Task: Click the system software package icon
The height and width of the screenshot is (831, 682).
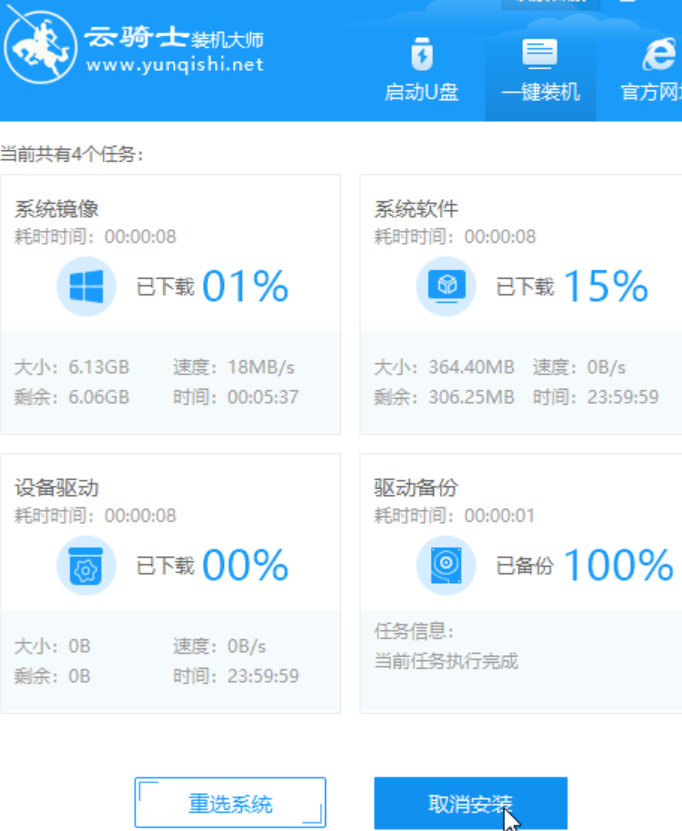Action: pyautogui.click(x=445, y=287)
